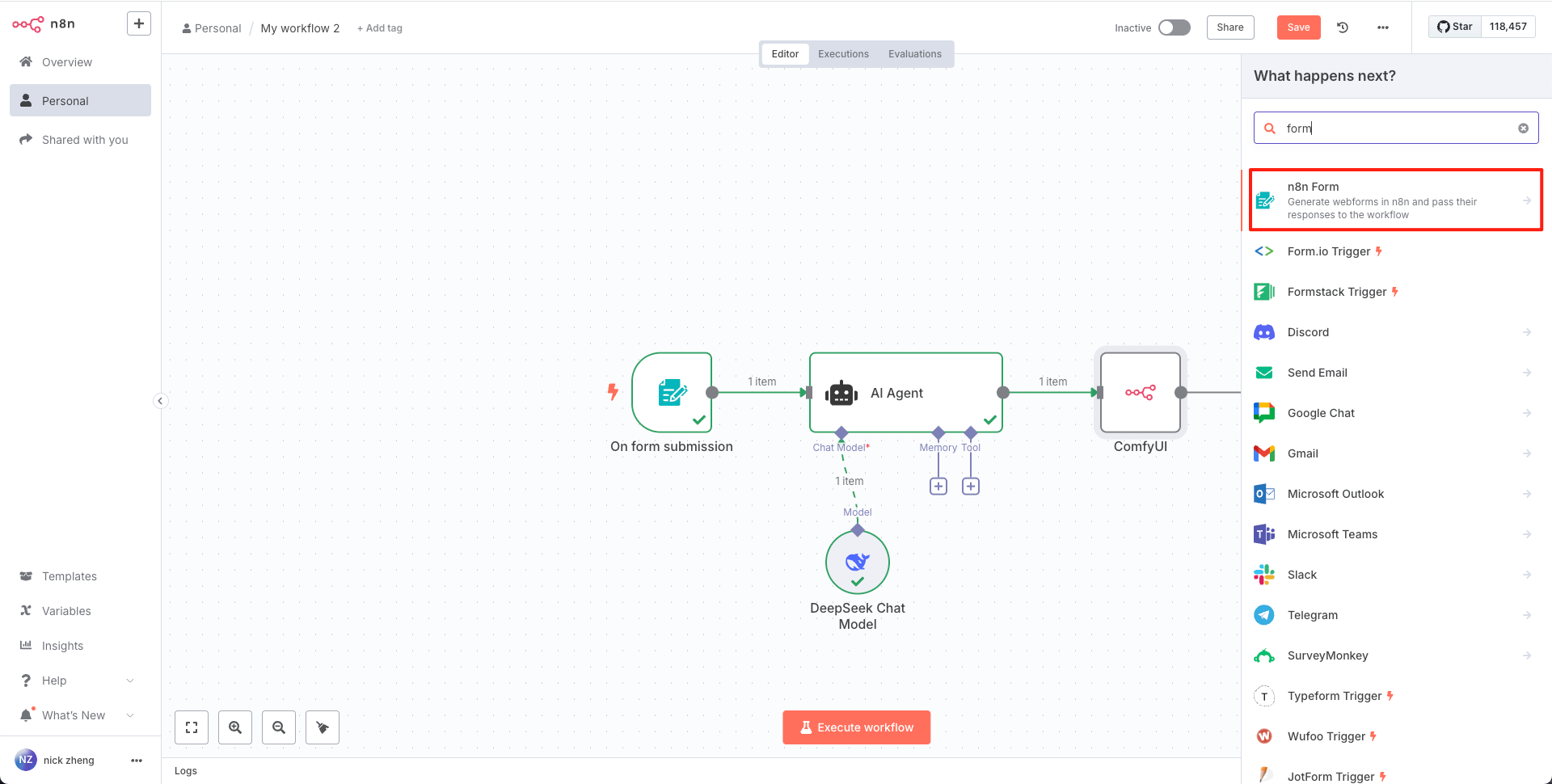1552x784 pixels.
Task: Expand Slack actions arrow
Action: [1527, 575]
